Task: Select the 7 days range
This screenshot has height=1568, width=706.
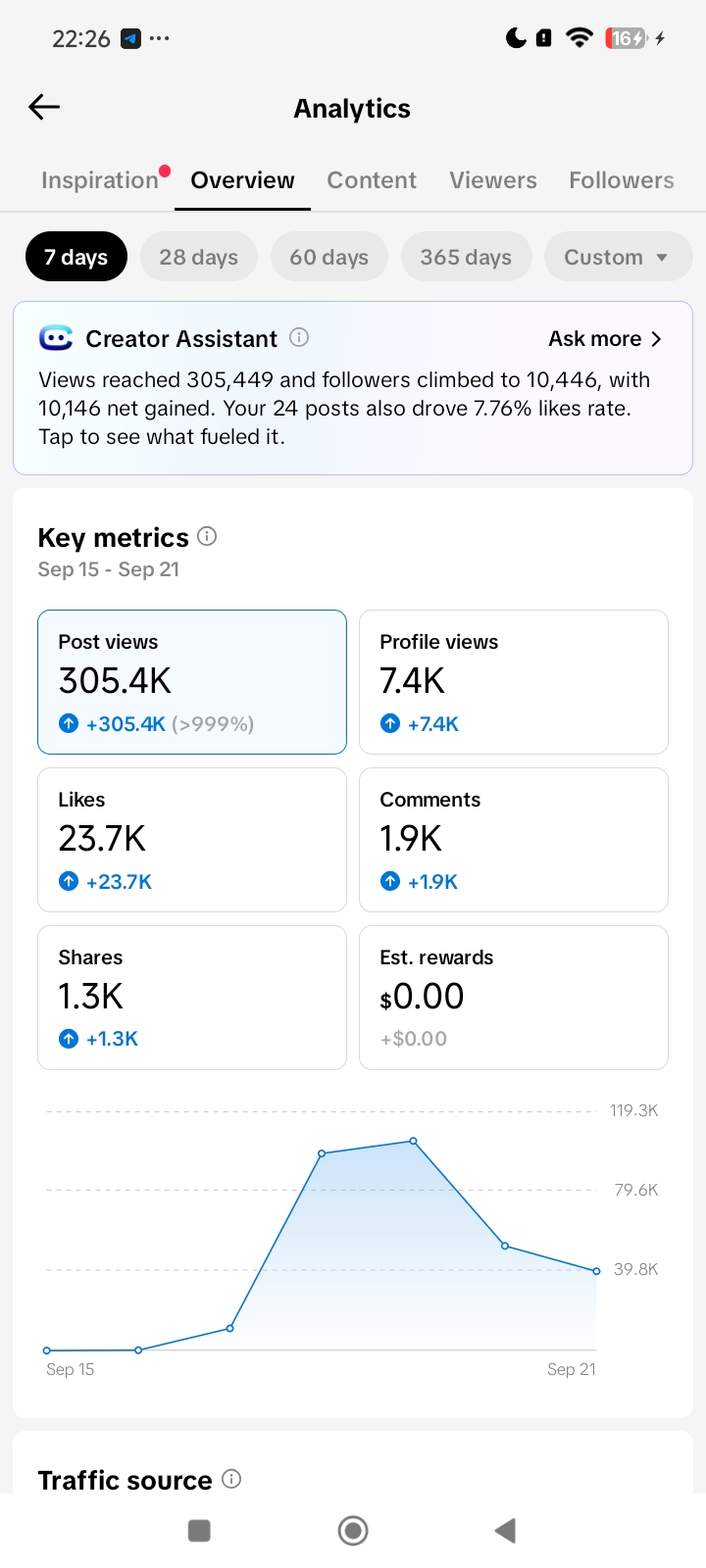Action: click(x=76, y=257)
